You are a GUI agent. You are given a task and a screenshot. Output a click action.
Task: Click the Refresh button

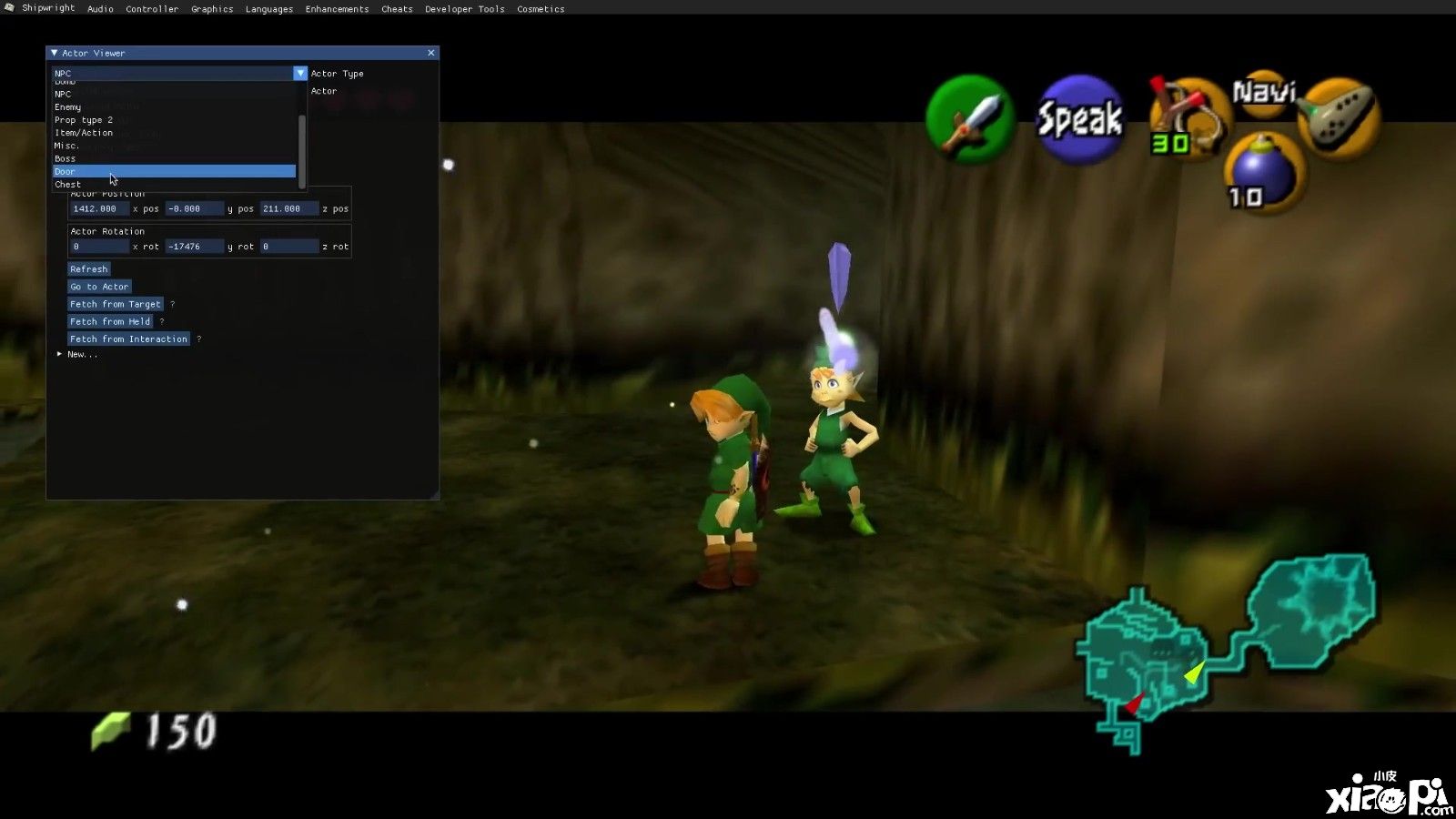point(89,269)
